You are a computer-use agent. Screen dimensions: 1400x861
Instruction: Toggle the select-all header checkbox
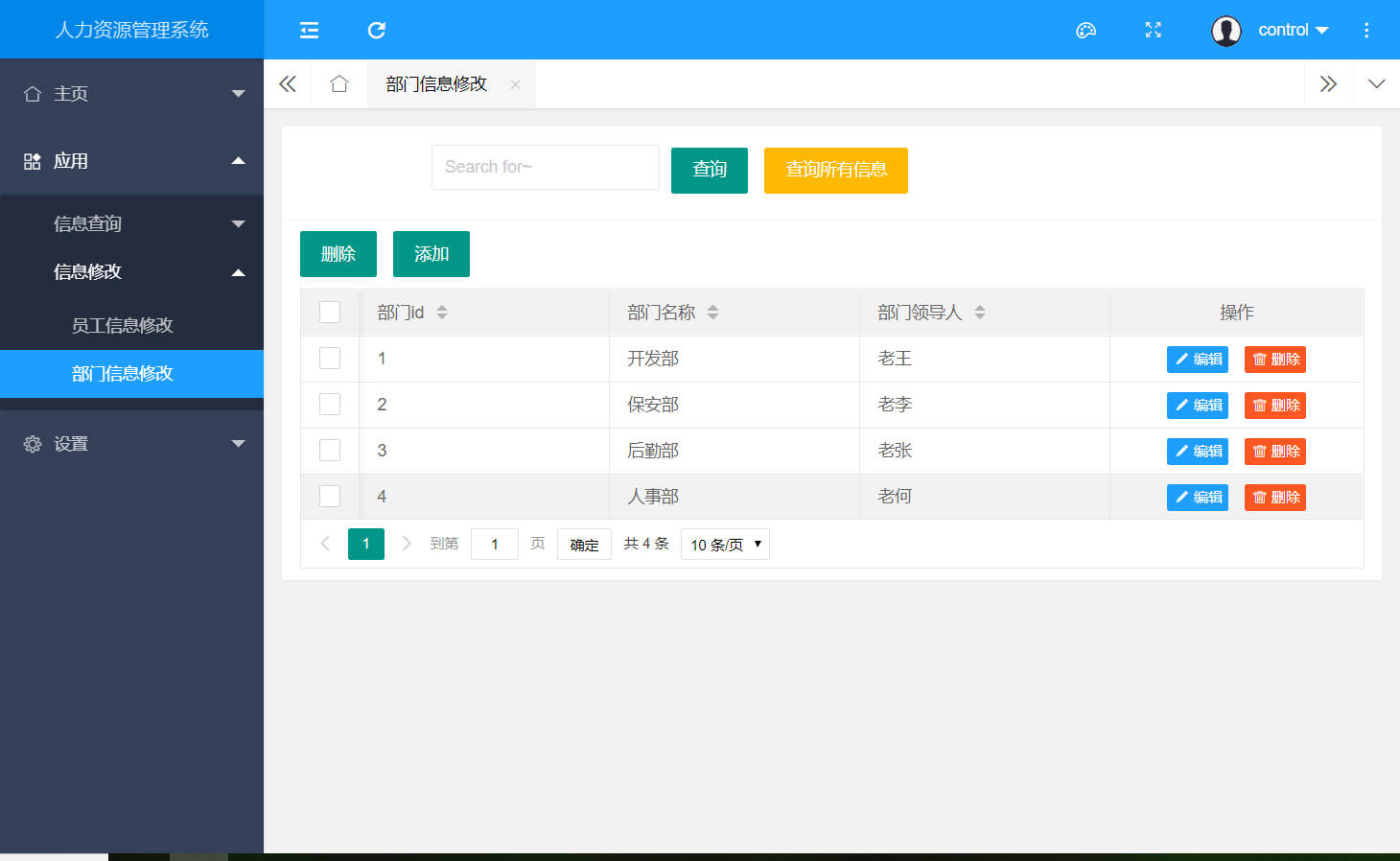330,312
